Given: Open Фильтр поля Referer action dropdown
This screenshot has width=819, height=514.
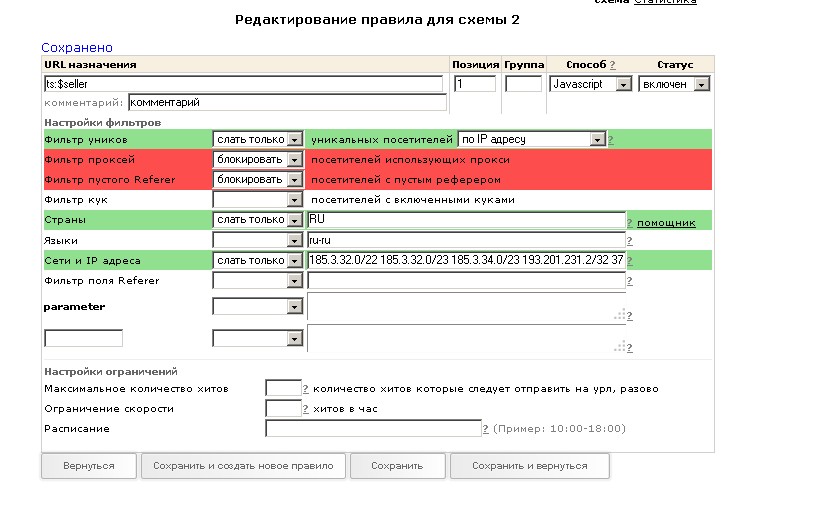Looking at the screenshot, I should click(258, 281).
